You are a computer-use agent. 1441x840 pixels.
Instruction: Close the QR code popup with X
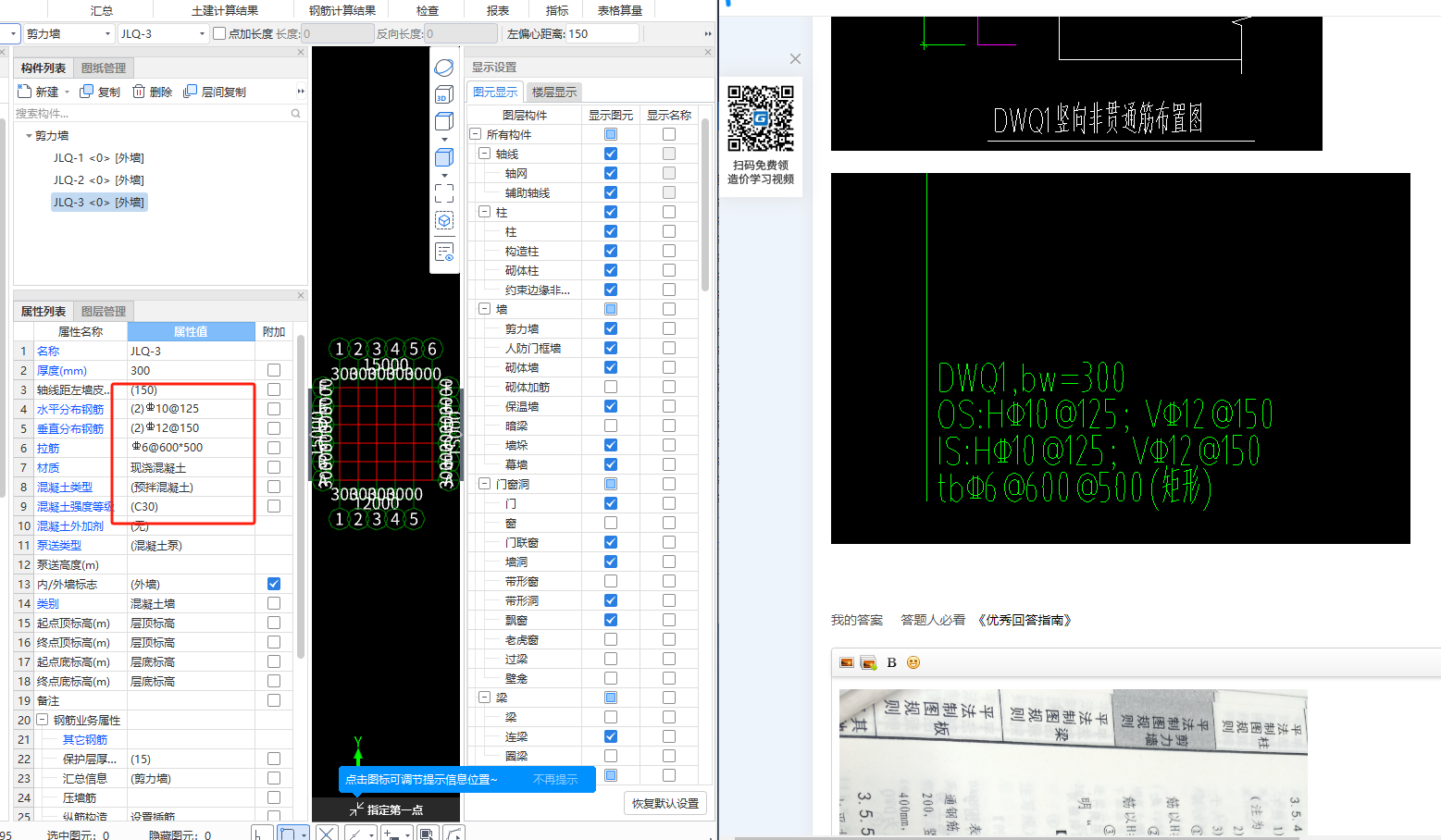coord(795,58)
